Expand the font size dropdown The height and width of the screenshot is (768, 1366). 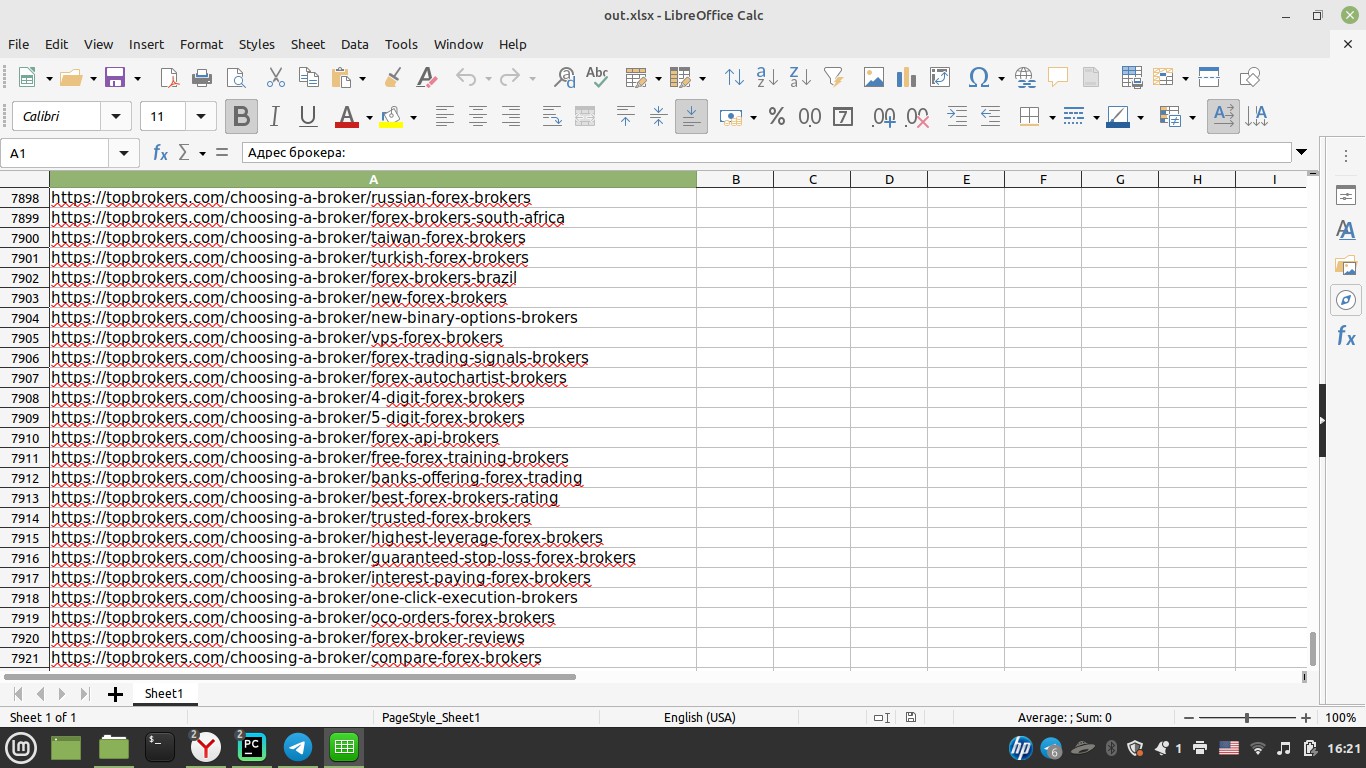tap(201, 117)
